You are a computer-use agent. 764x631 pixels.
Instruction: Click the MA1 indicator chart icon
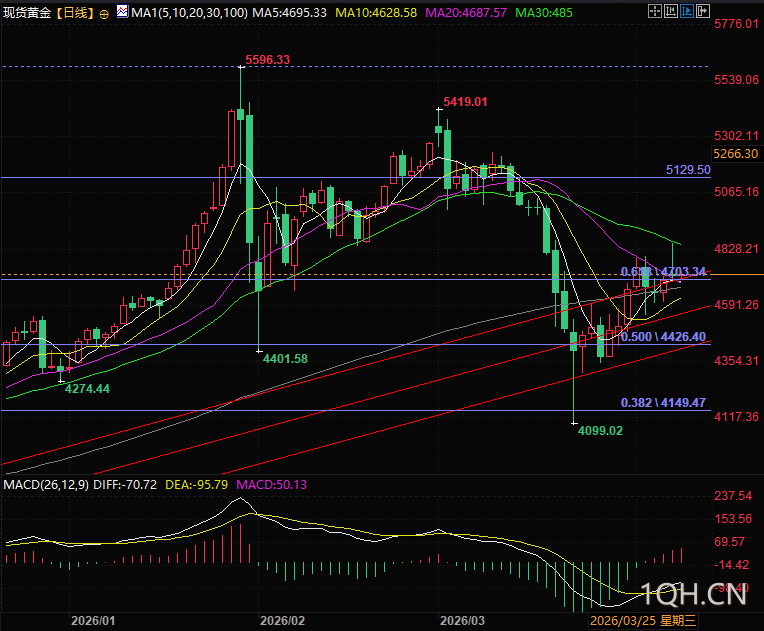click(x=123, y=12)
